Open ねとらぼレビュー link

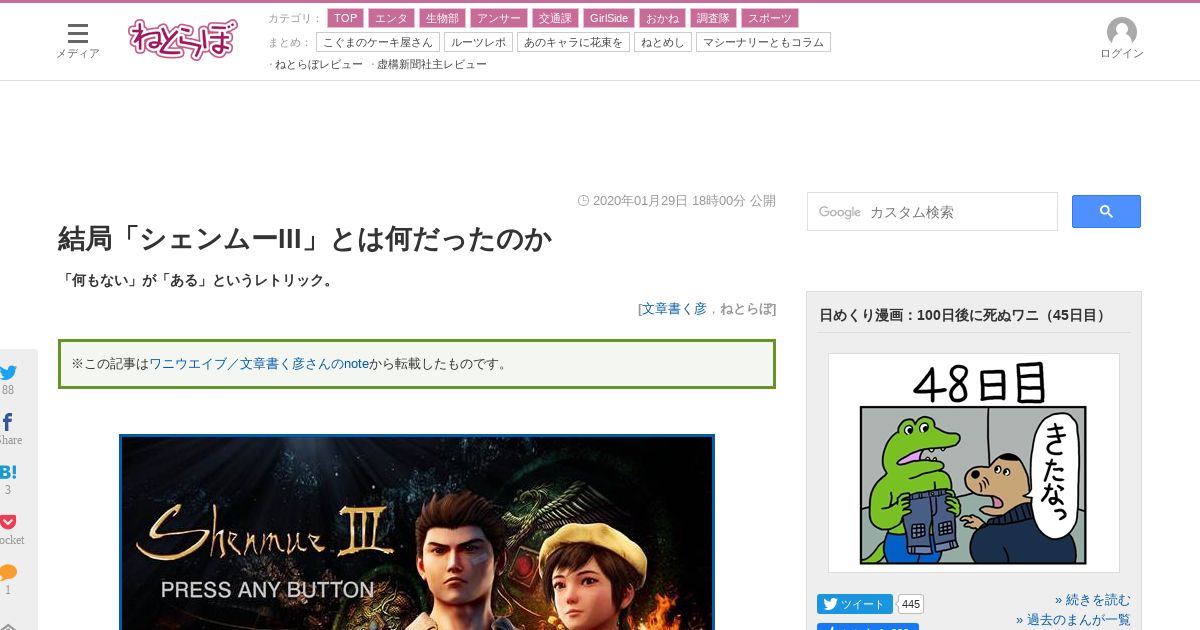pyautogui.click(x=319, y=64)
